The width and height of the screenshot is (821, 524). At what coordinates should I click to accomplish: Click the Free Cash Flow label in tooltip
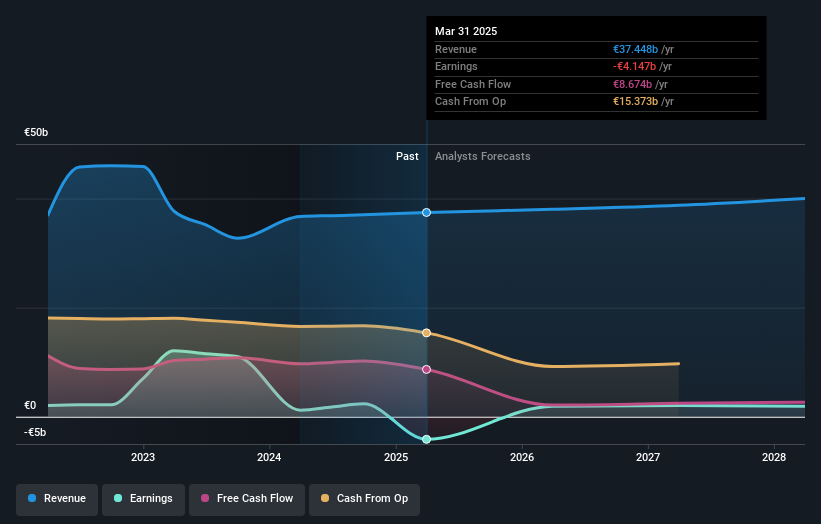point(473,84)
